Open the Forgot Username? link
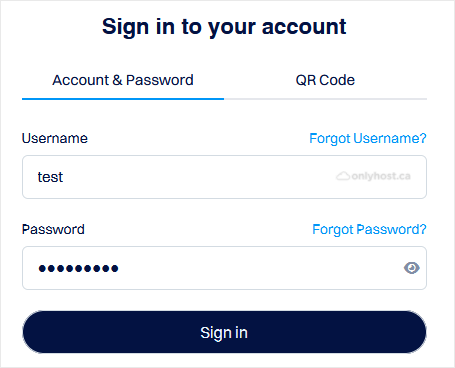The height and width of the screenshot is (368, 455). (368, 138)
